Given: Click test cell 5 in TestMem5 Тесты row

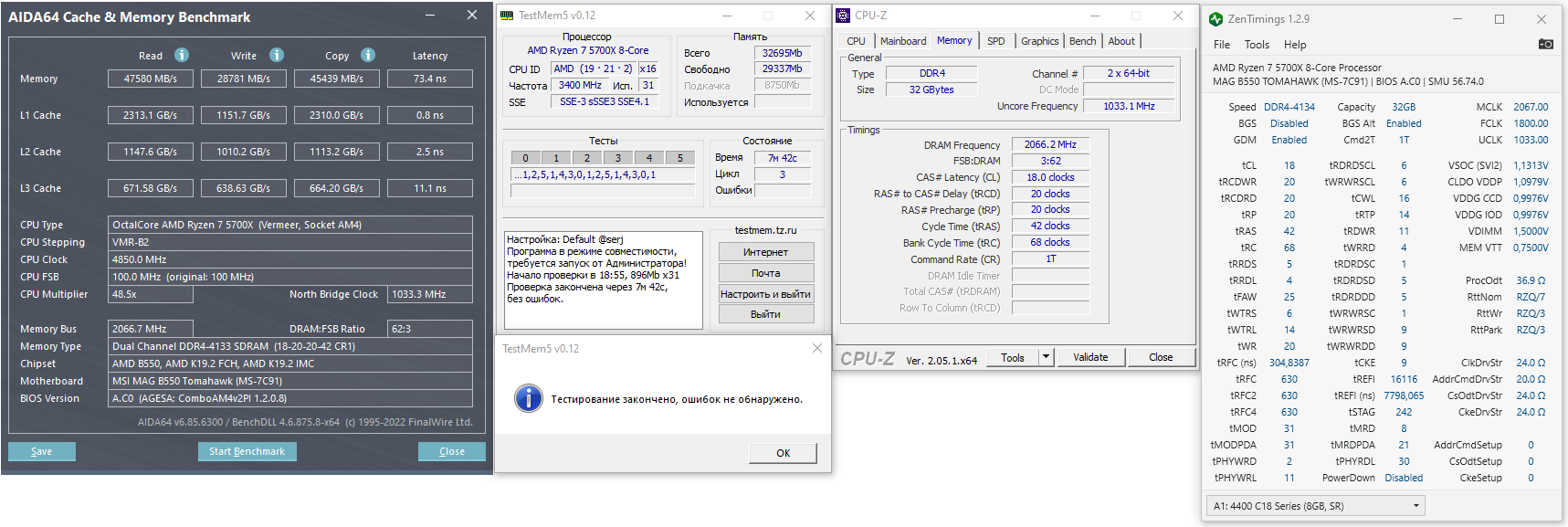Looking at the screenshot, I should [x=680, y=158].
